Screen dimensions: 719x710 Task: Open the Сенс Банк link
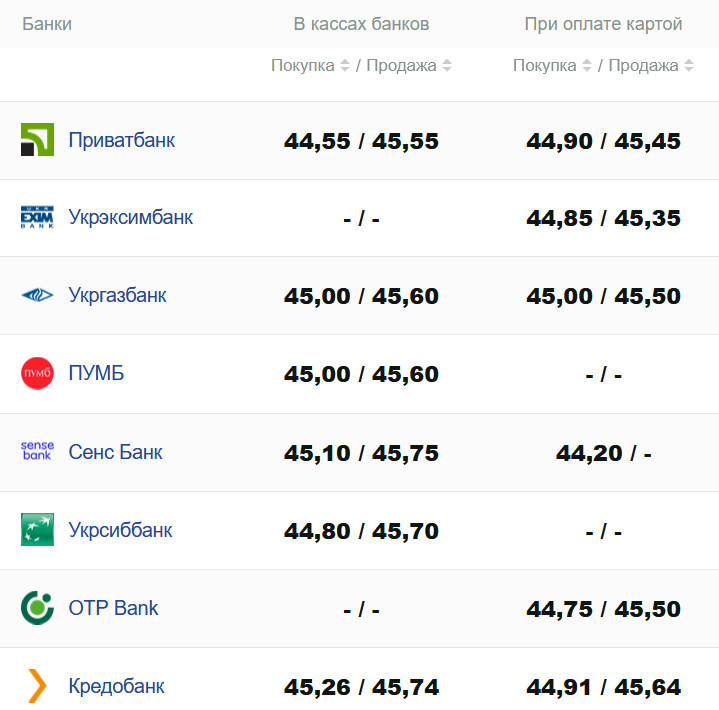[115, 452]
